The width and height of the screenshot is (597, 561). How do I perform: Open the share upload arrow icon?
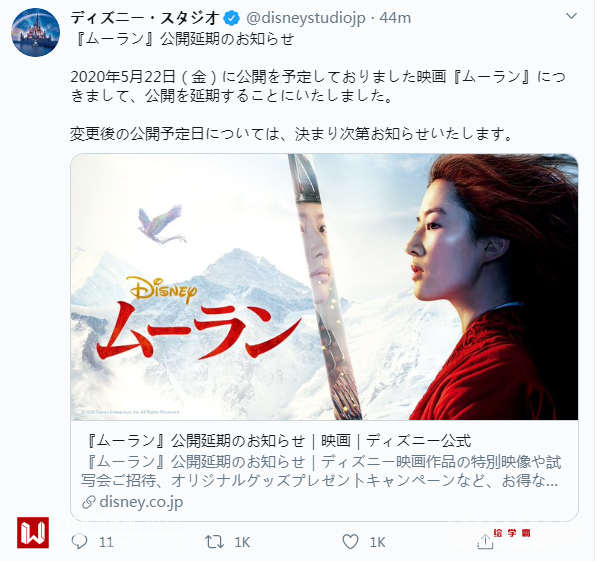pyautogui.click(x=485, y=541)
